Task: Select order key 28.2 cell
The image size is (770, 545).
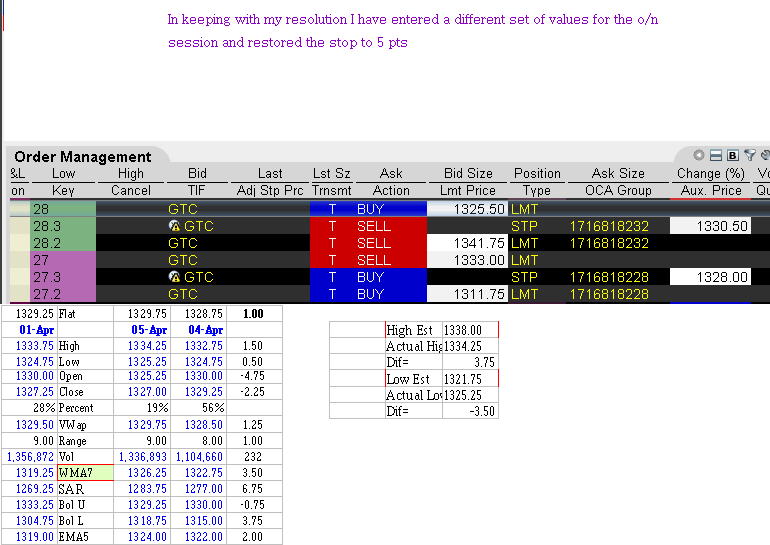Action: [63, 243]
